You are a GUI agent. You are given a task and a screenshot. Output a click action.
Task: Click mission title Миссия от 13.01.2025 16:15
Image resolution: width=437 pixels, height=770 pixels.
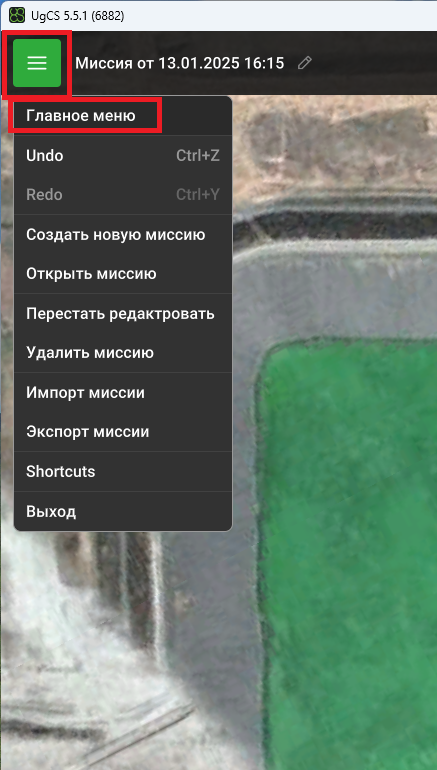point(180,63)
